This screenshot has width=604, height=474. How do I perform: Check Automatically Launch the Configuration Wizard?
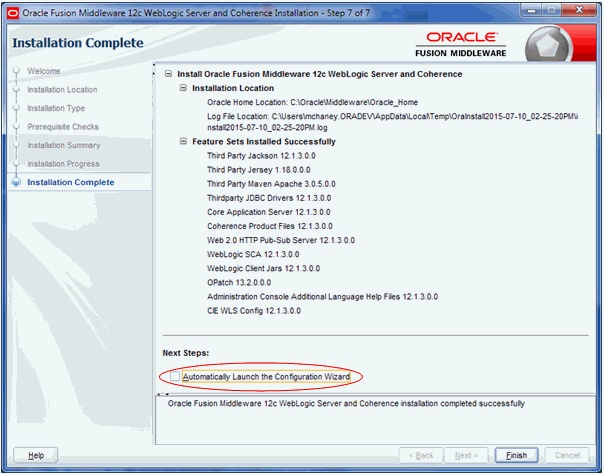[x=175, y=377]
